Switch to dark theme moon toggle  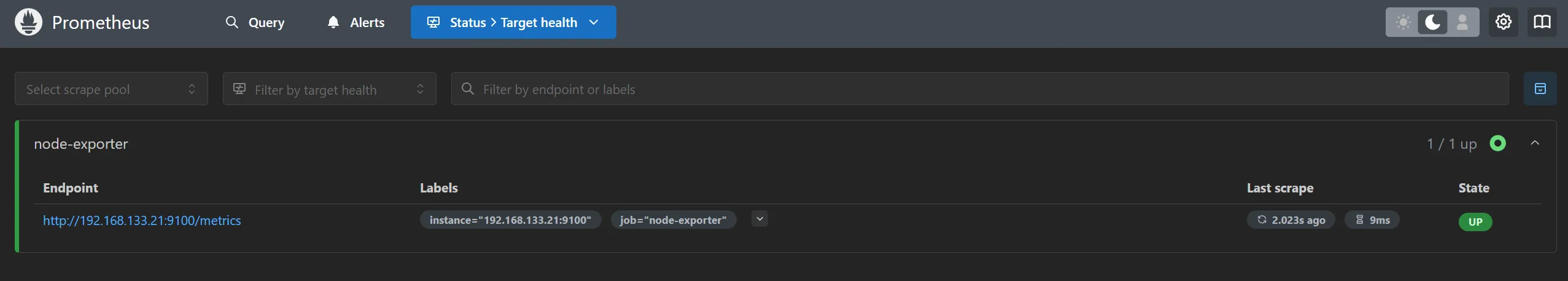[x=1432, y=23]
